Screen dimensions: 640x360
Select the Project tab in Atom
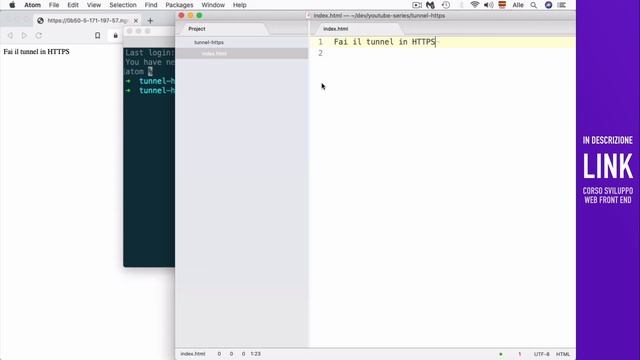[197, 29]
